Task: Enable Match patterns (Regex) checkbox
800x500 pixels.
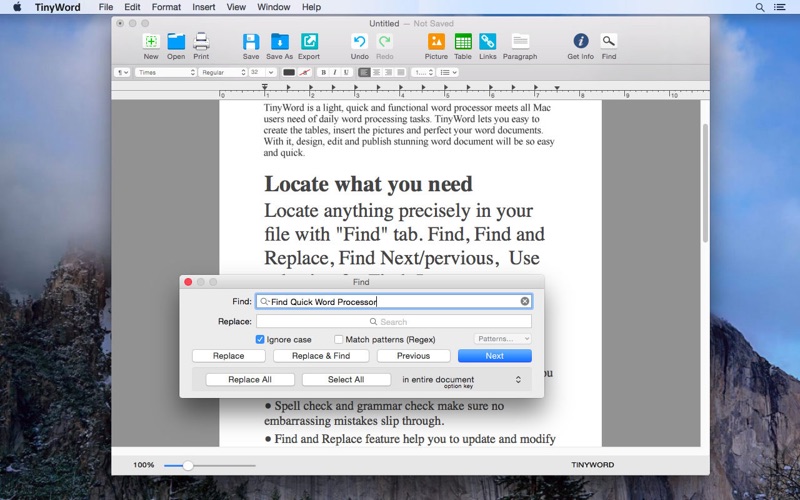Action: point(338,339)
